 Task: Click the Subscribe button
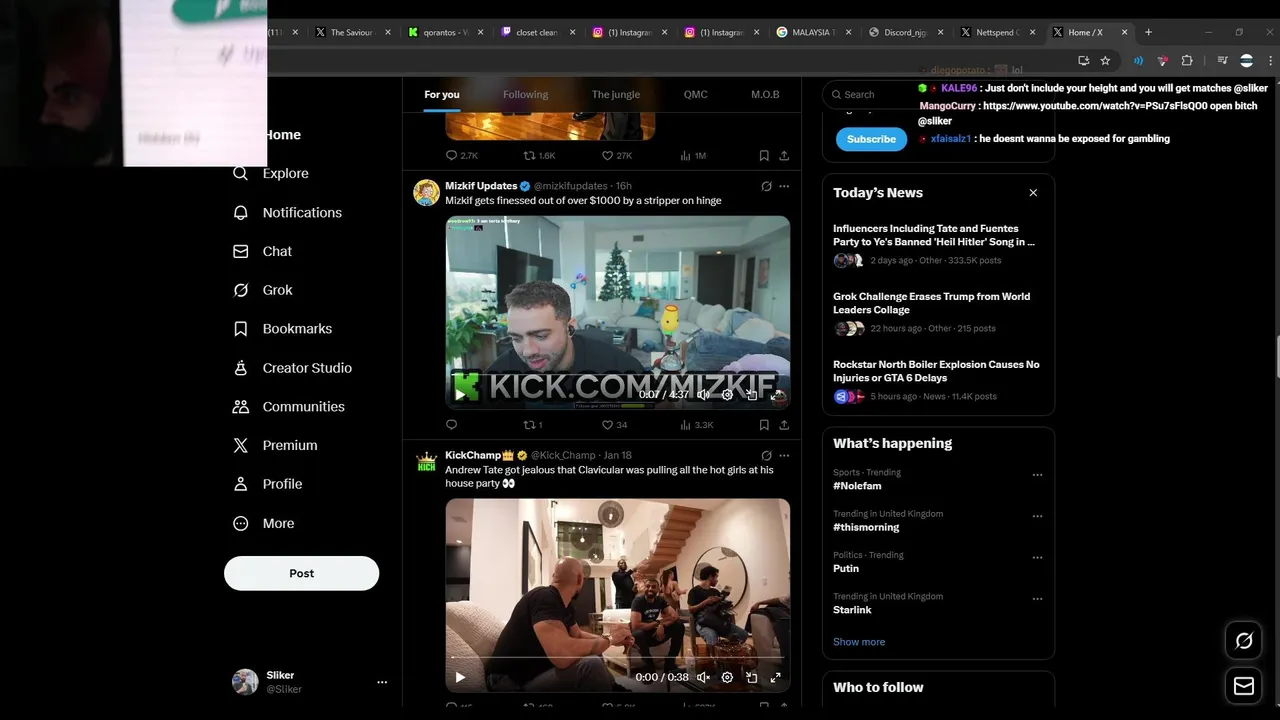(x=871, y=139)
